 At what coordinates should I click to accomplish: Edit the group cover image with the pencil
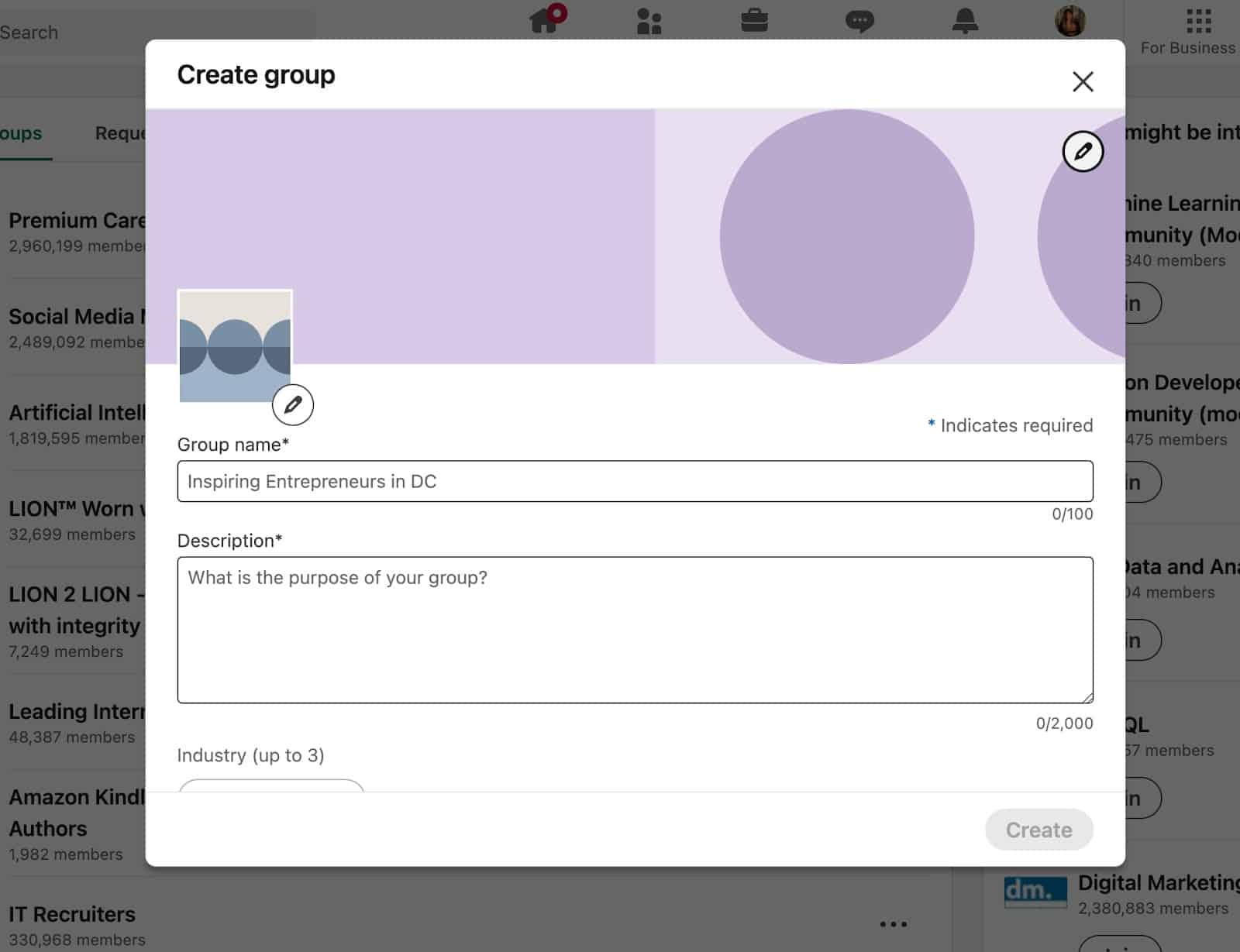pyautogui.click(x=1083, y=152)
